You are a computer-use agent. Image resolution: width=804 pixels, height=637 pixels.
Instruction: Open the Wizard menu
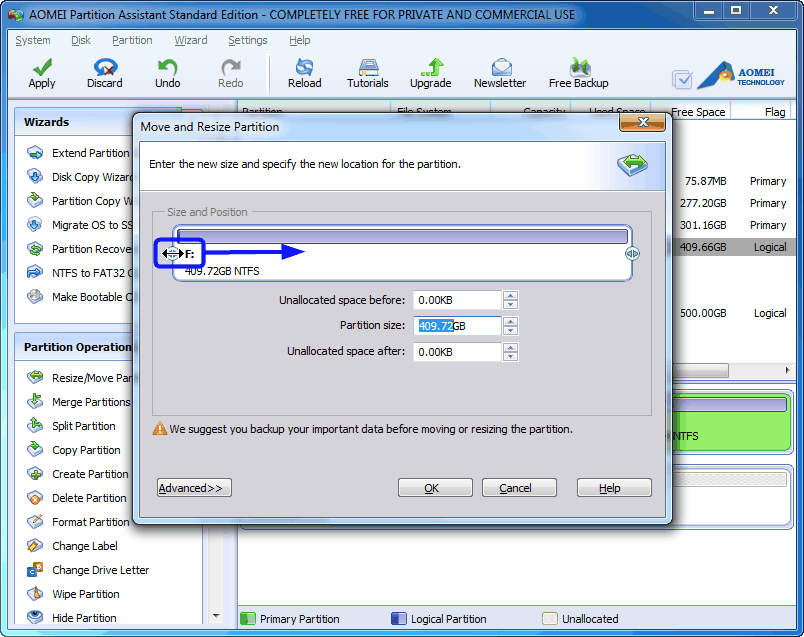click(190, 40)
